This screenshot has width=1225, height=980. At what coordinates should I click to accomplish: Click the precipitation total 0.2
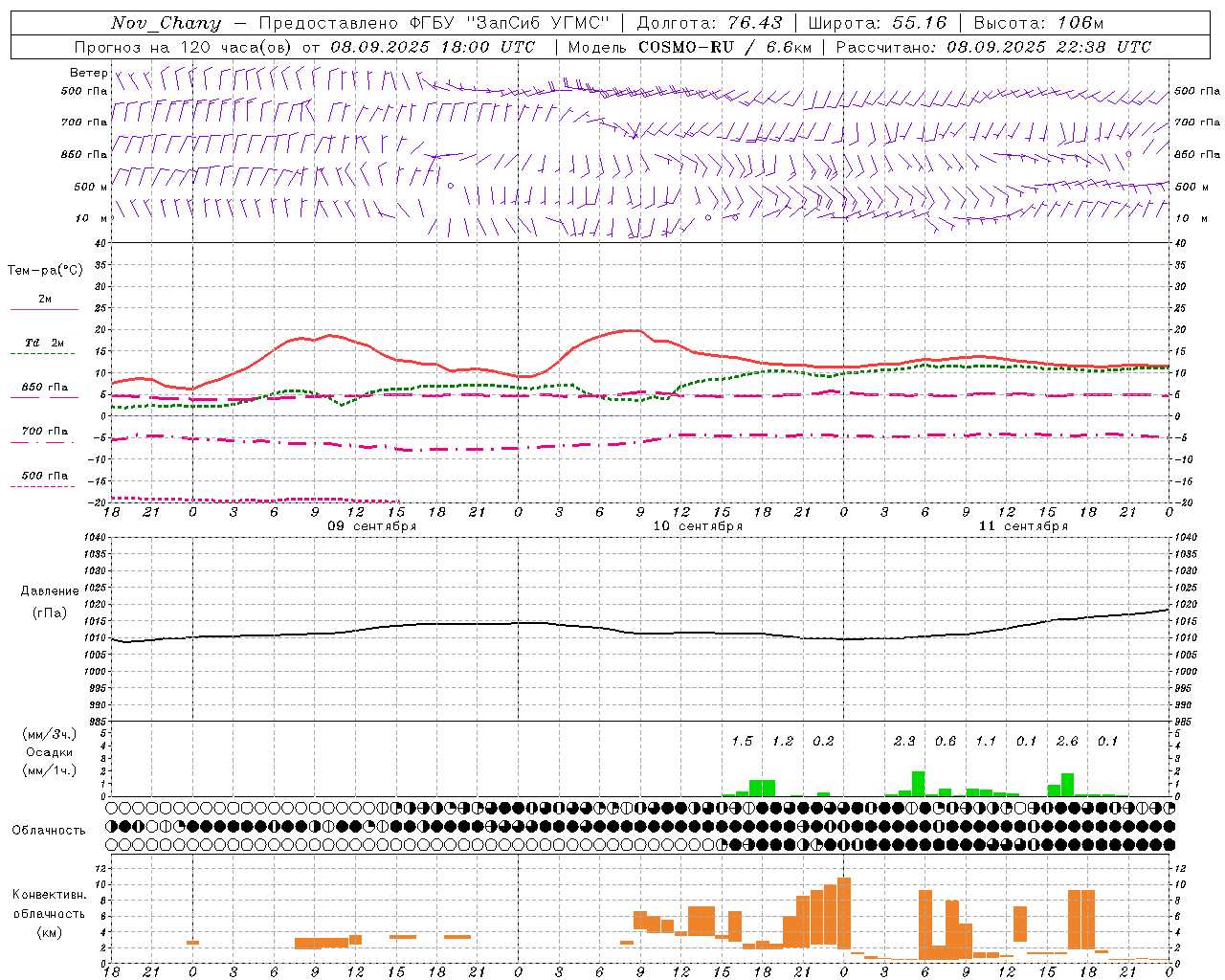click(823, 741)
